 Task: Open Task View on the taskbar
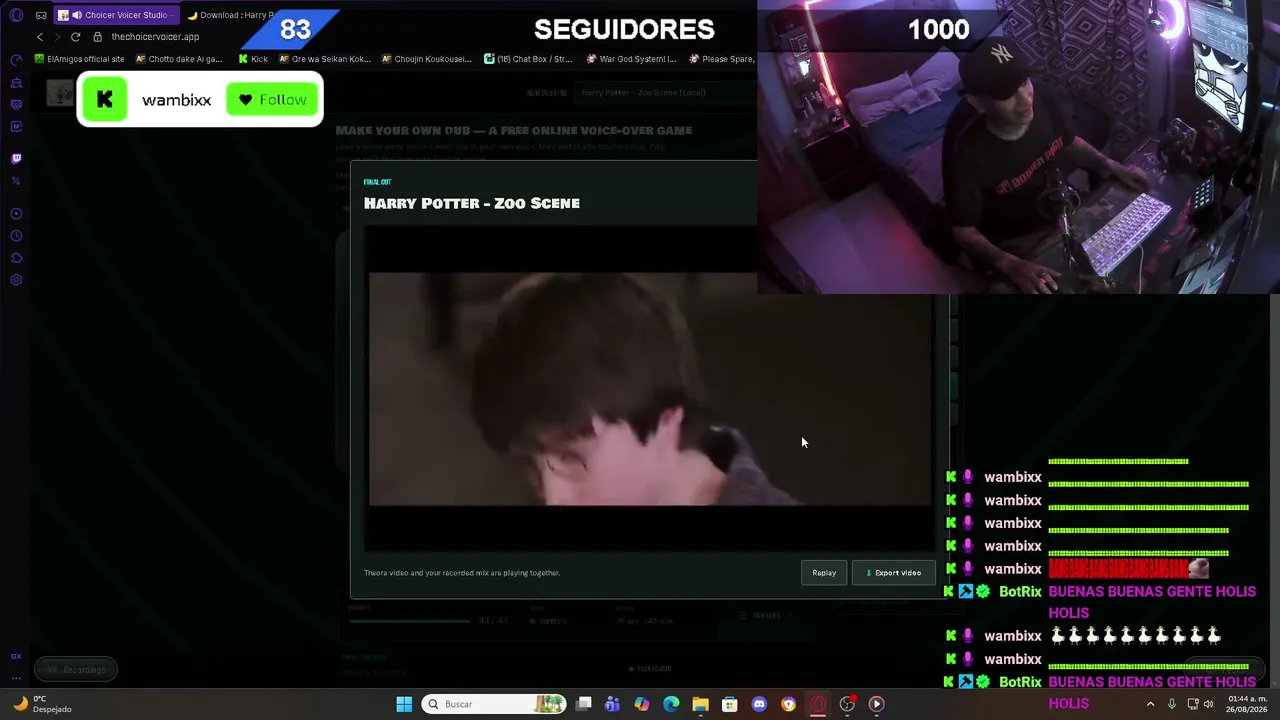tap(584, 704)
